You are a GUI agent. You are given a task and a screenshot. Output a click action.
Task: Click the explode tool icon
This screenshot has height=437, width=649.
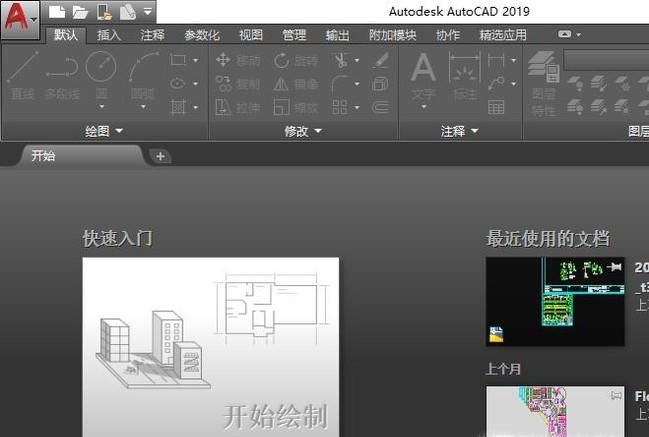click(x=380, y=84)
